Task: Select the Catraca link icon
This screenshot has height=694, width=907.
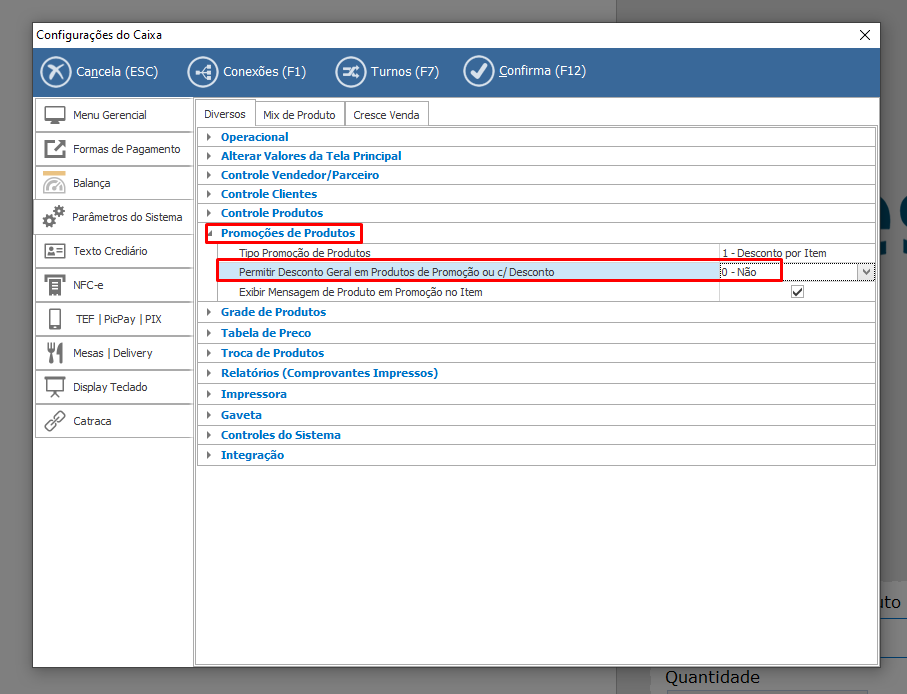Action: (x=55, y=421)
